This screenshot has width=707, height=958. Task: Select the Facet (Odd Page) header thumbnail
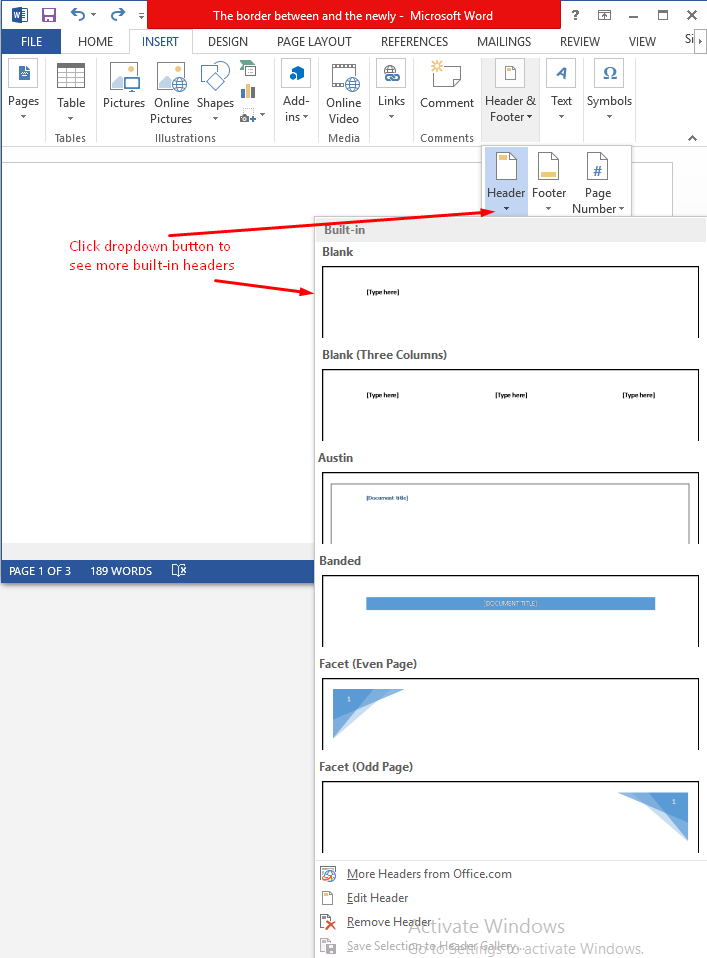510,817
